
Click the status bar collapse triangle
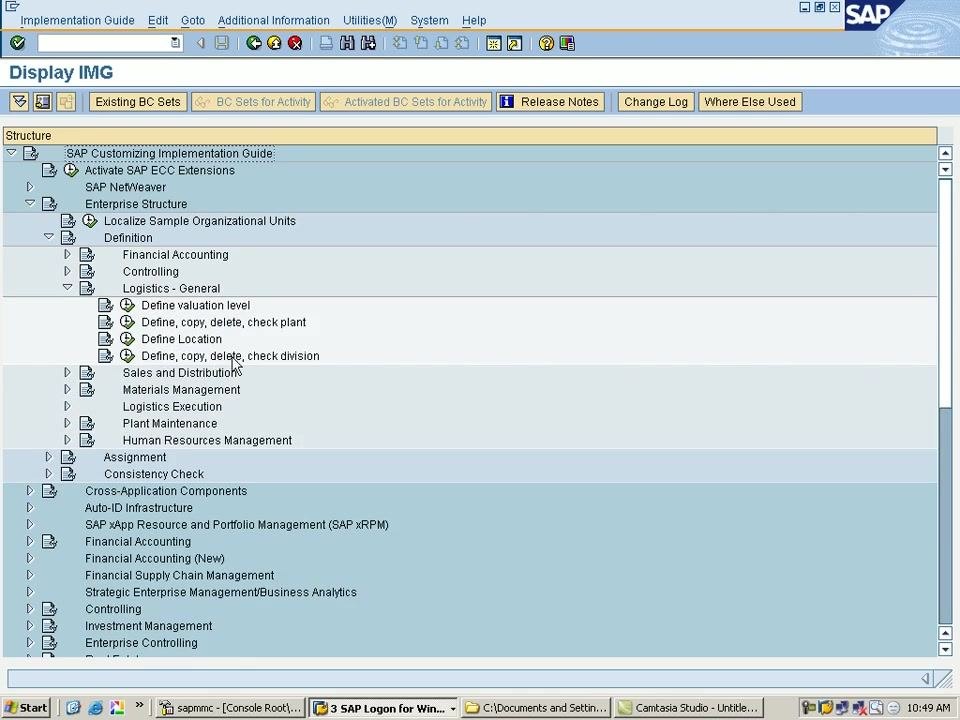point(925,678)
